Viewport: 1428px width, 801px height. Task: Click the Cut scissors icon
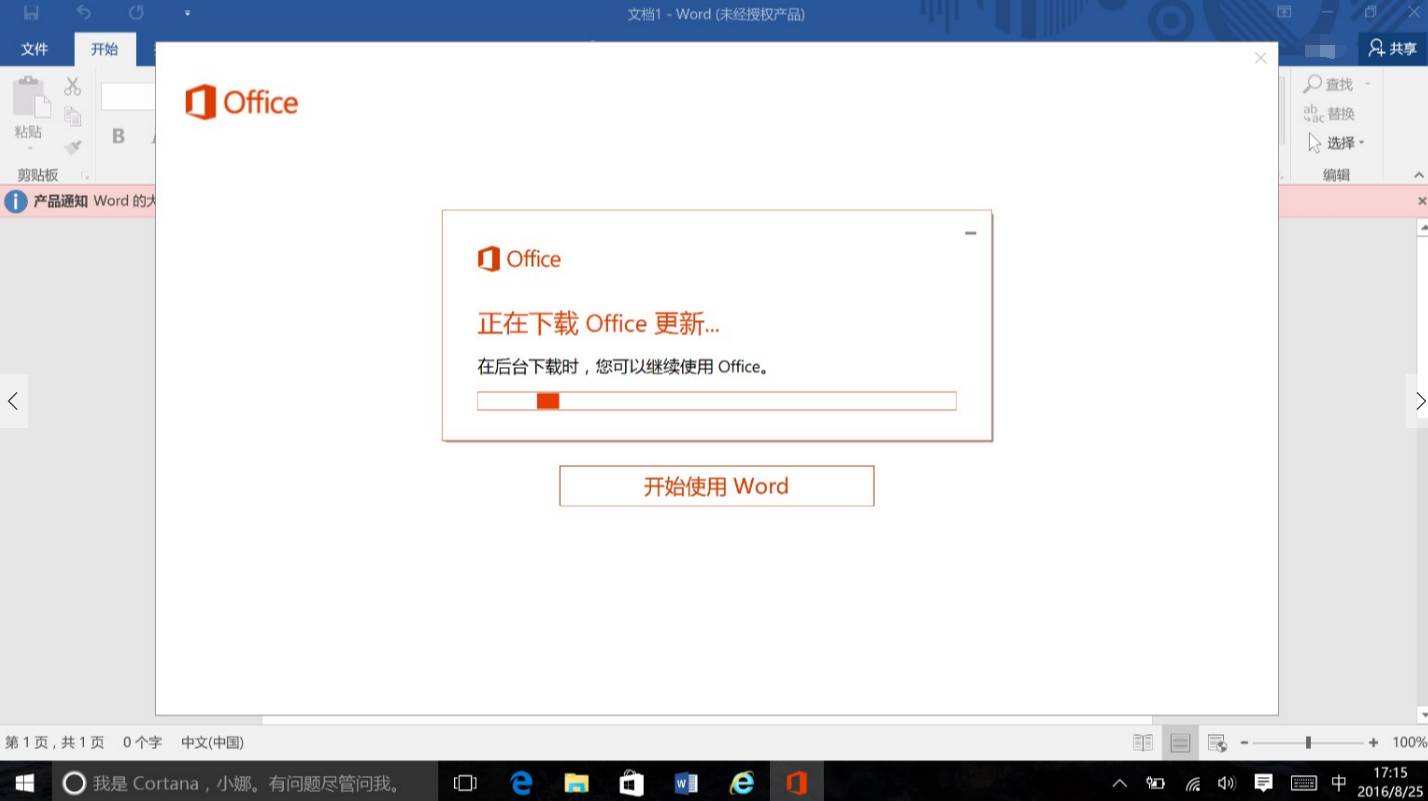click(71, 85)
